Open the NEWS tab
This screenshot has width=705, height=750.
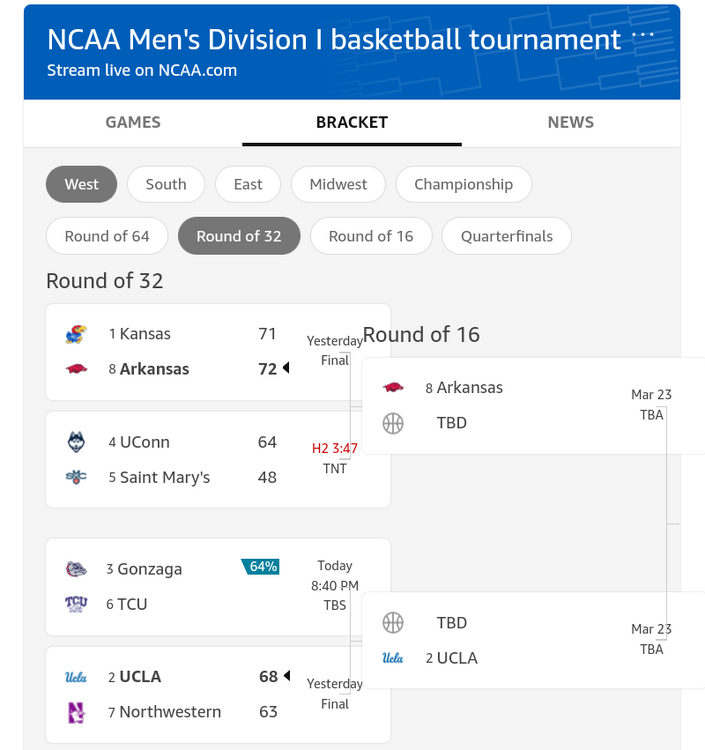tap(570, 122)
